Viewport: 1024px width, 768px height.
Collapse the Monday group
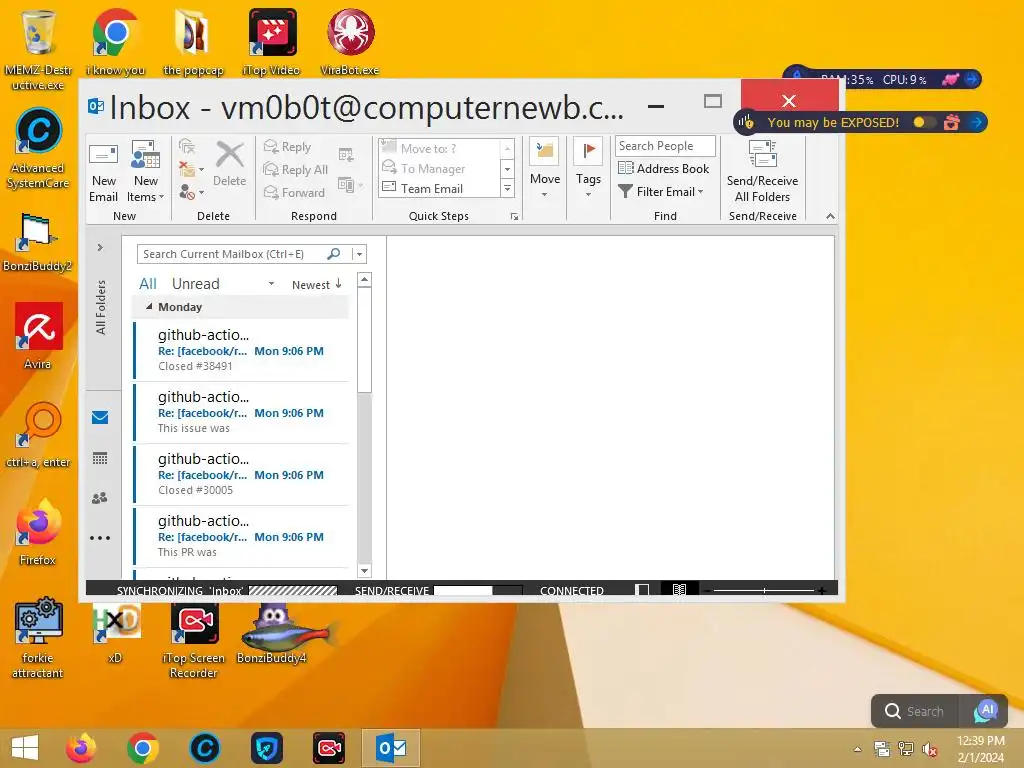149,306
